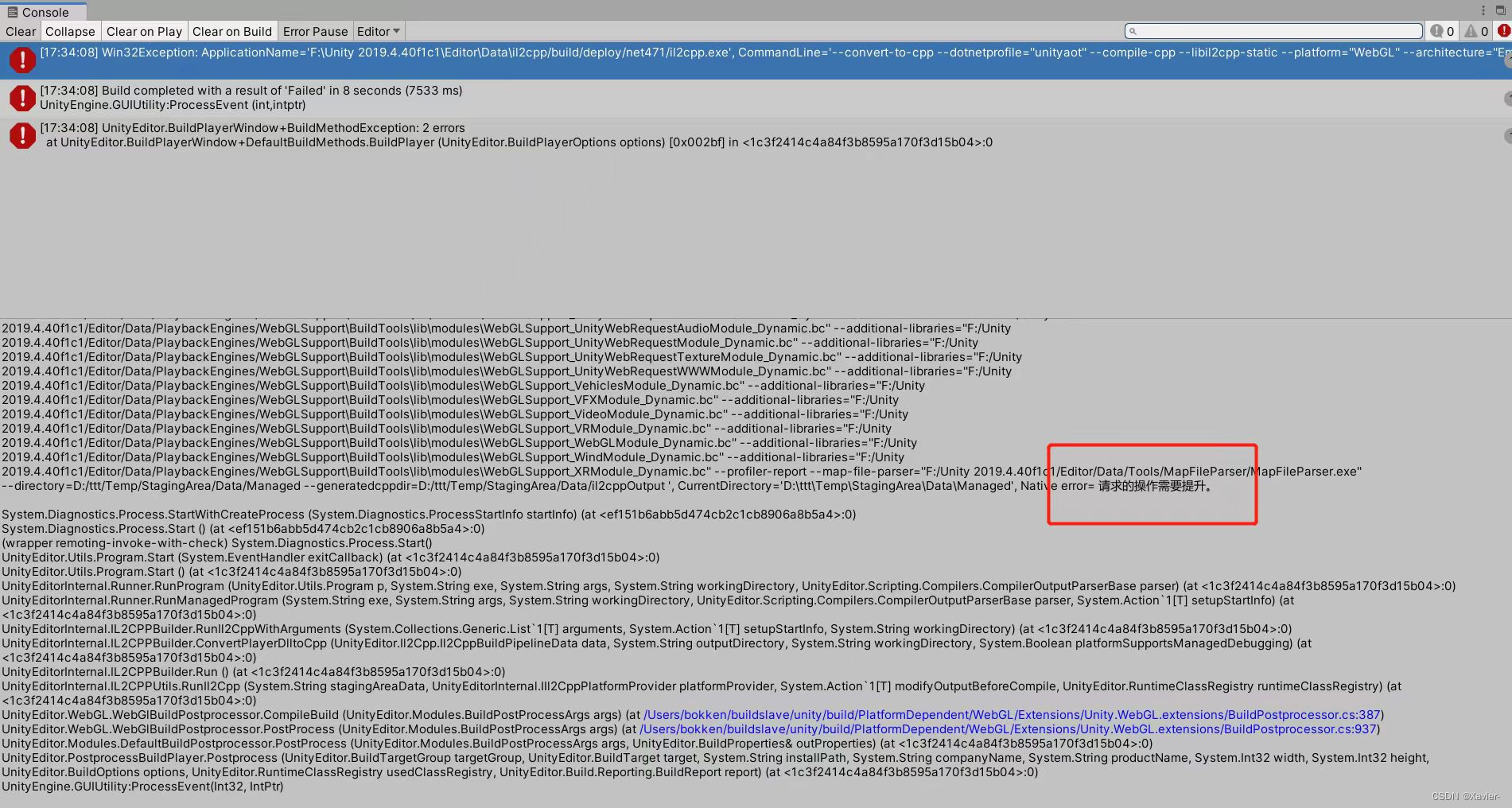The width and height of the screenshot is (1512, 808).
Task: Toggle the warning count filter
Action: 1475,31
